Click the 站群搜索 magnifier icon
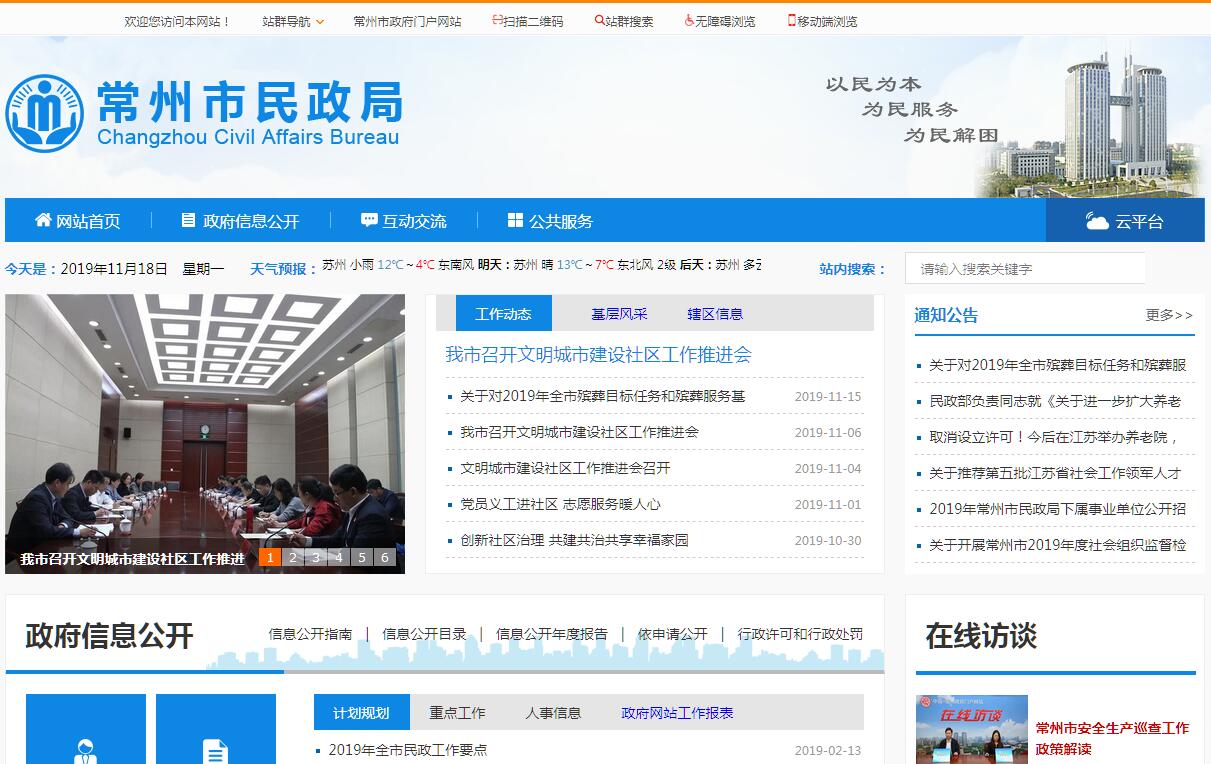1211x764 pixels. [599, 20]
